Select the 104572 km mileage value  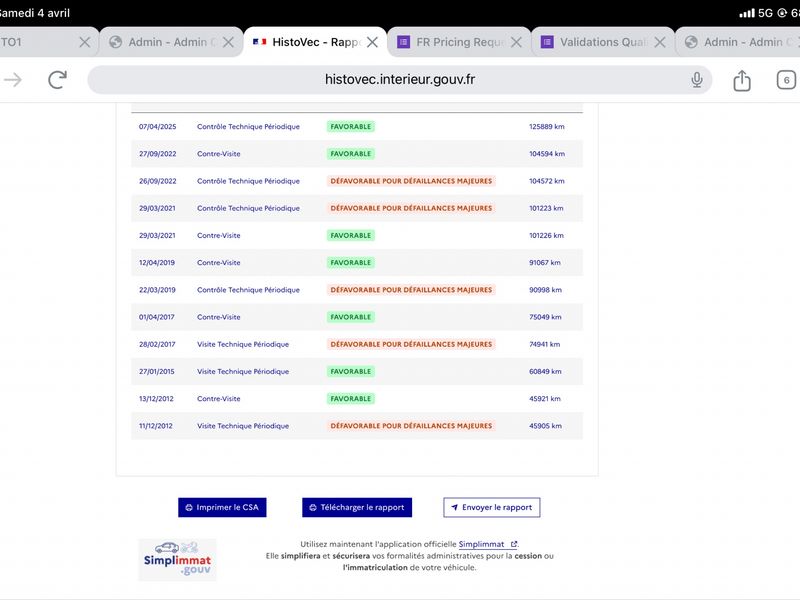546,181
